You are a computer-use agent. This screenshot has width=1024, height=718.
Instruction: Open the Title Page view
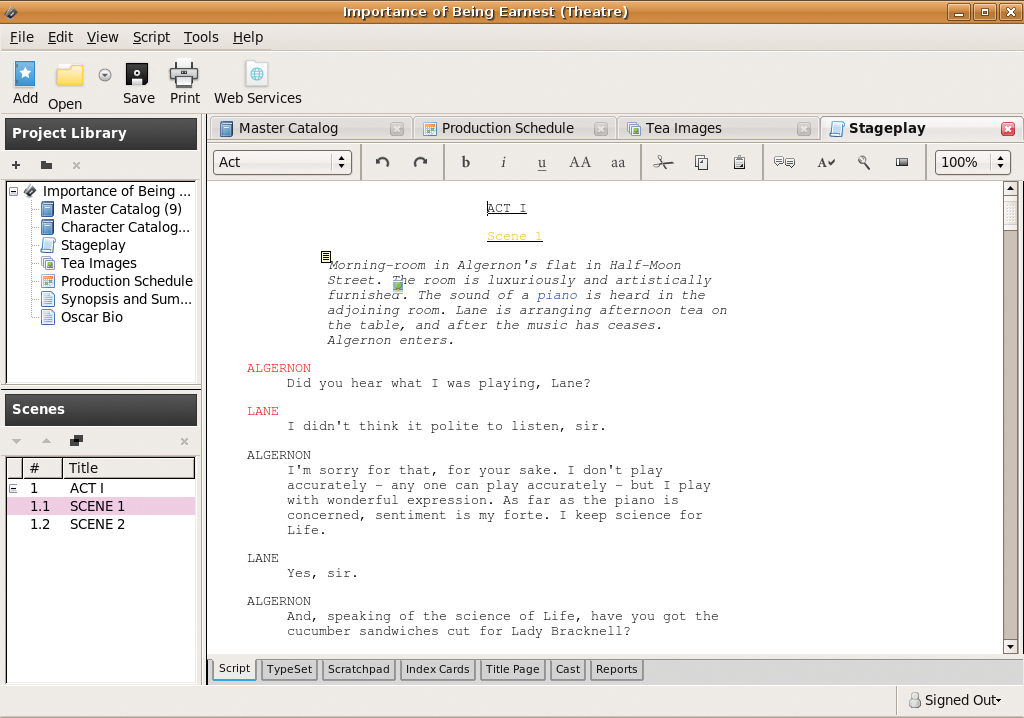click(513, 669)
